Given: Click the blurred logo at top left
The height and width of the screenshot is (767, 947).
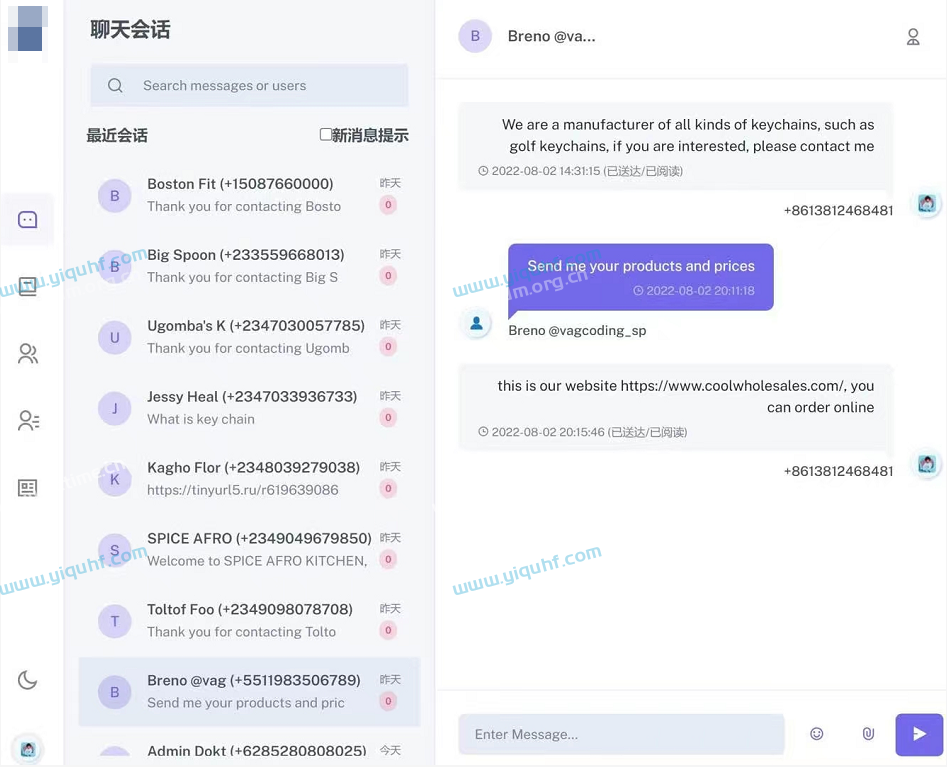Looking at the screenshot, I should point(27,28).
